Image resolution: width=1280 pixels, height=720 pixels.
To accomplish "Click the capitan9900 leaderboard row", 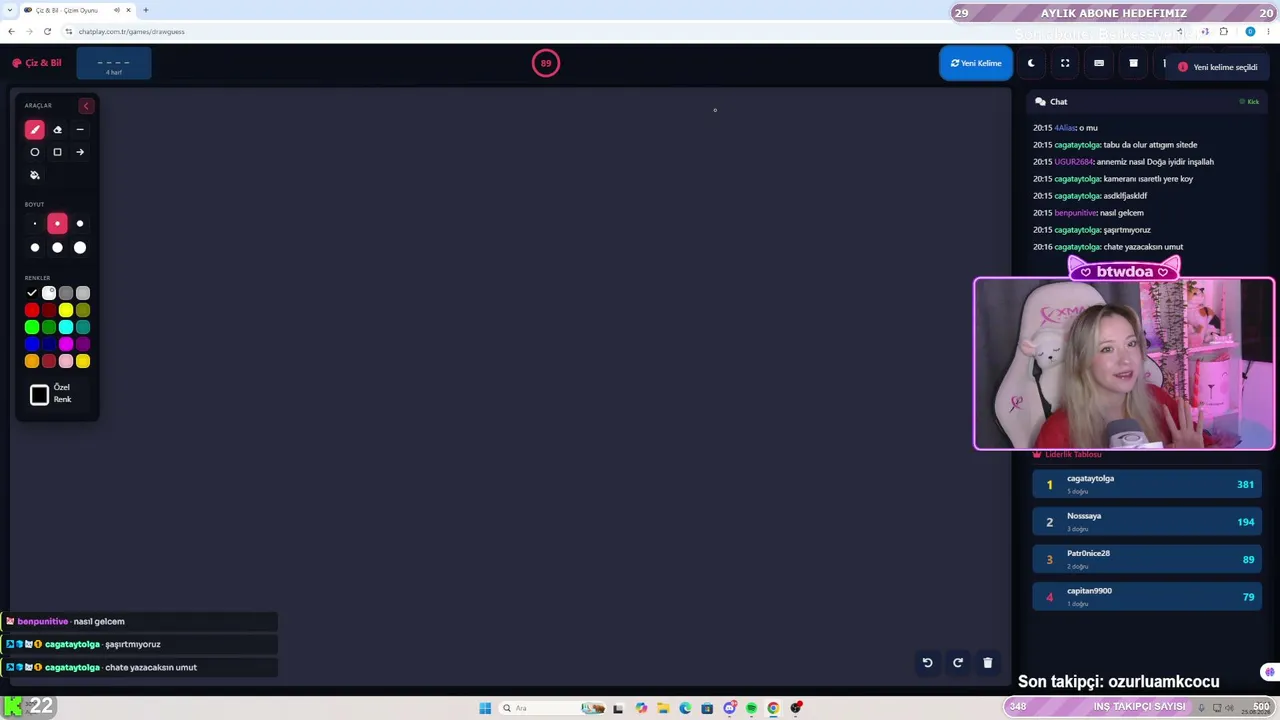I will pos(1147,596).
